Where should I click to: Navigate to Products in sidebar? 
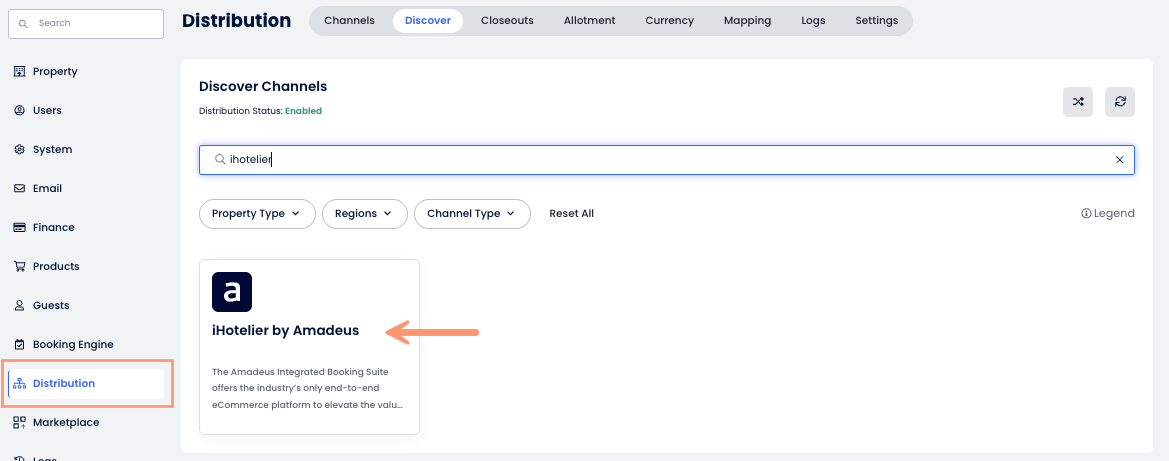[55, 267]
